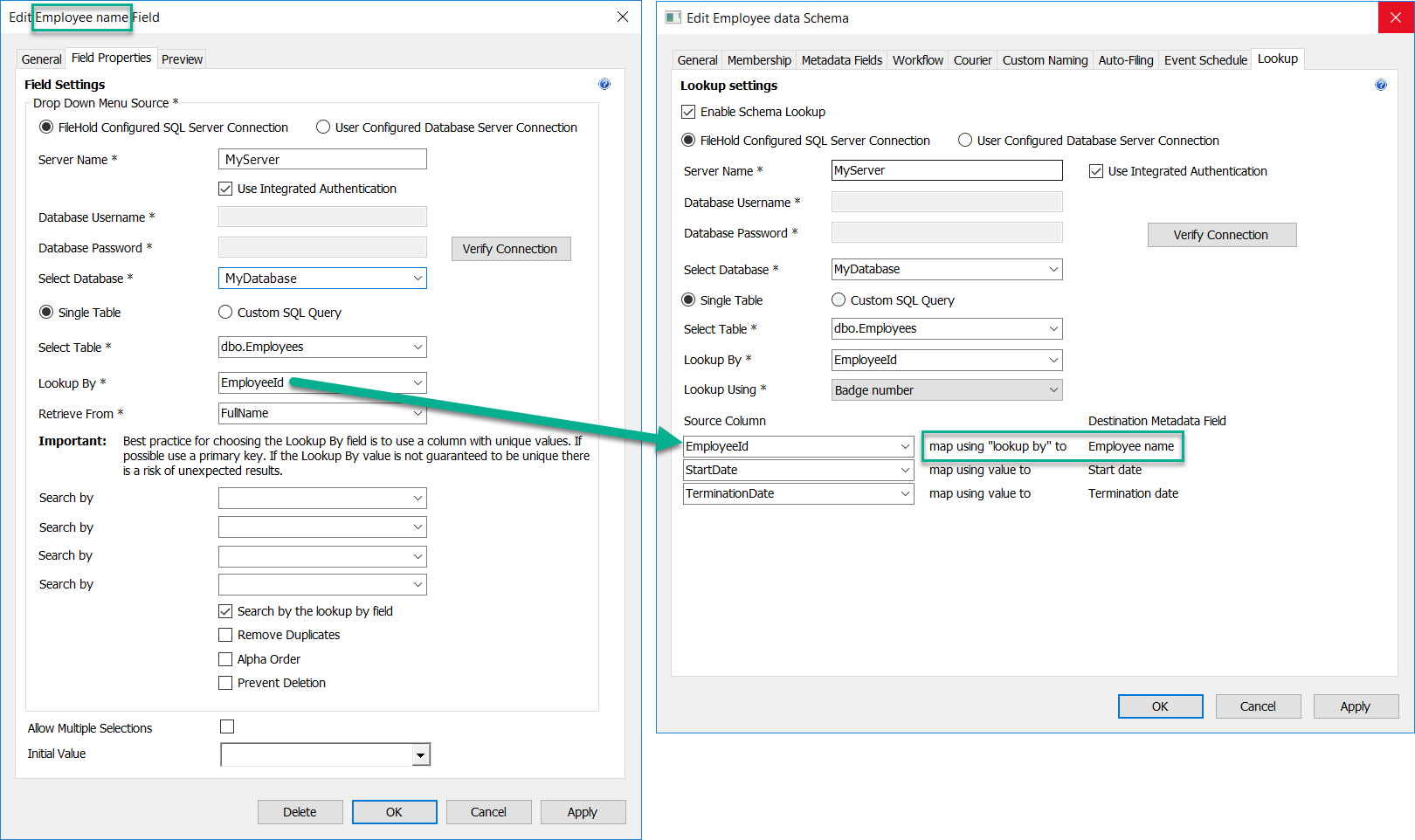1415x840 pixels.
Task: Delete the Employee name field
Action: click(x=300, y=811)
